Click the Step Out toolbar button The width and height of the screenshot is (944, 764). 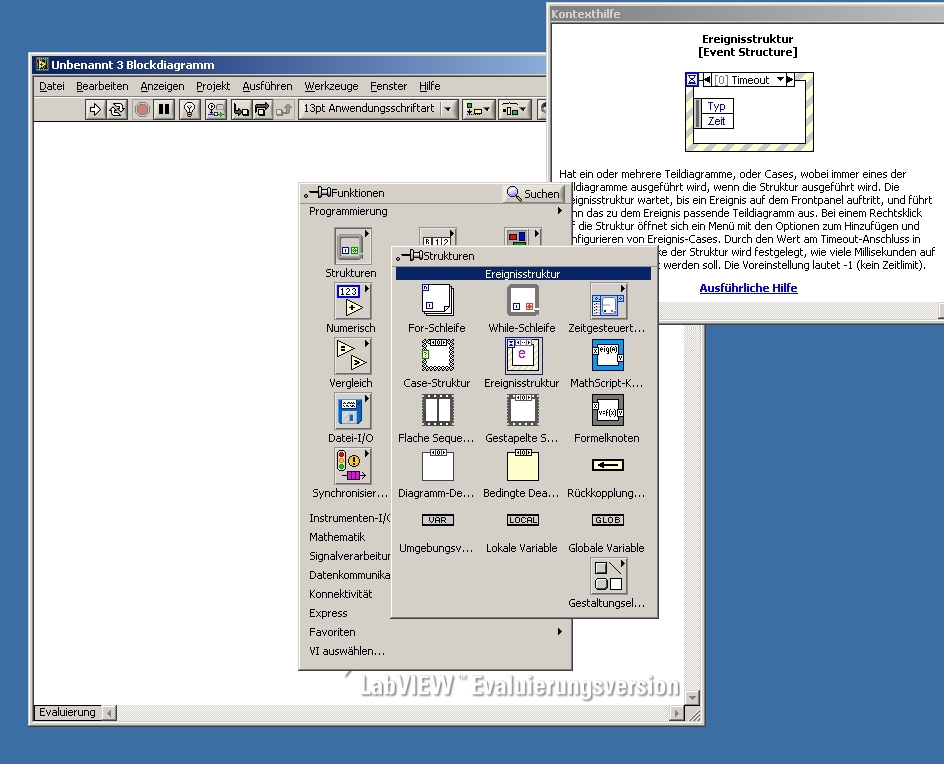click(284, 109)
